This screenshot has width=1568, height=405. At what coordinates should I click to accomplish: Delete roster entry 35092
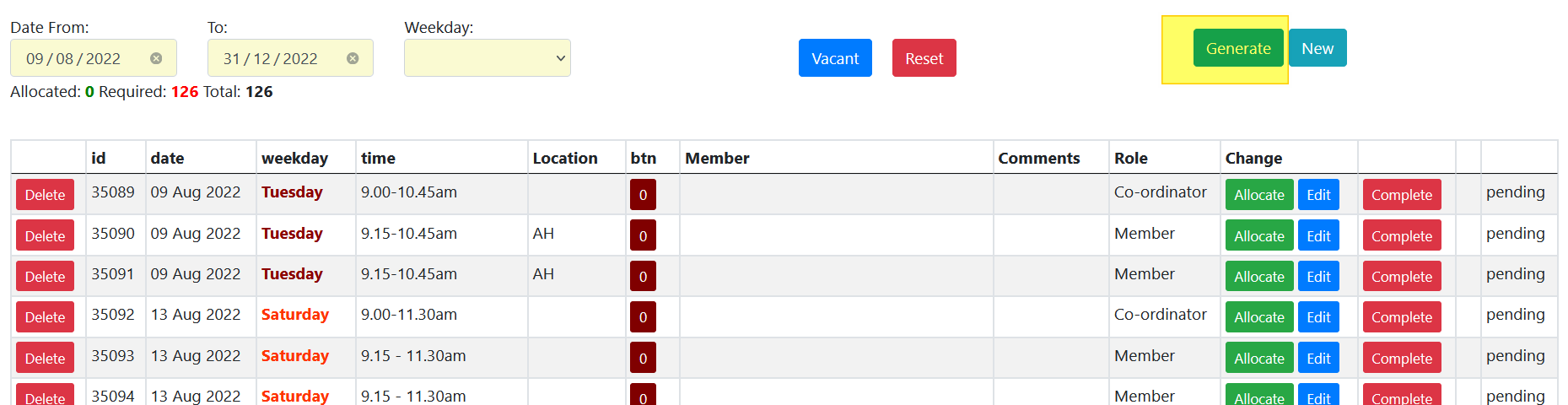[45, 317]
